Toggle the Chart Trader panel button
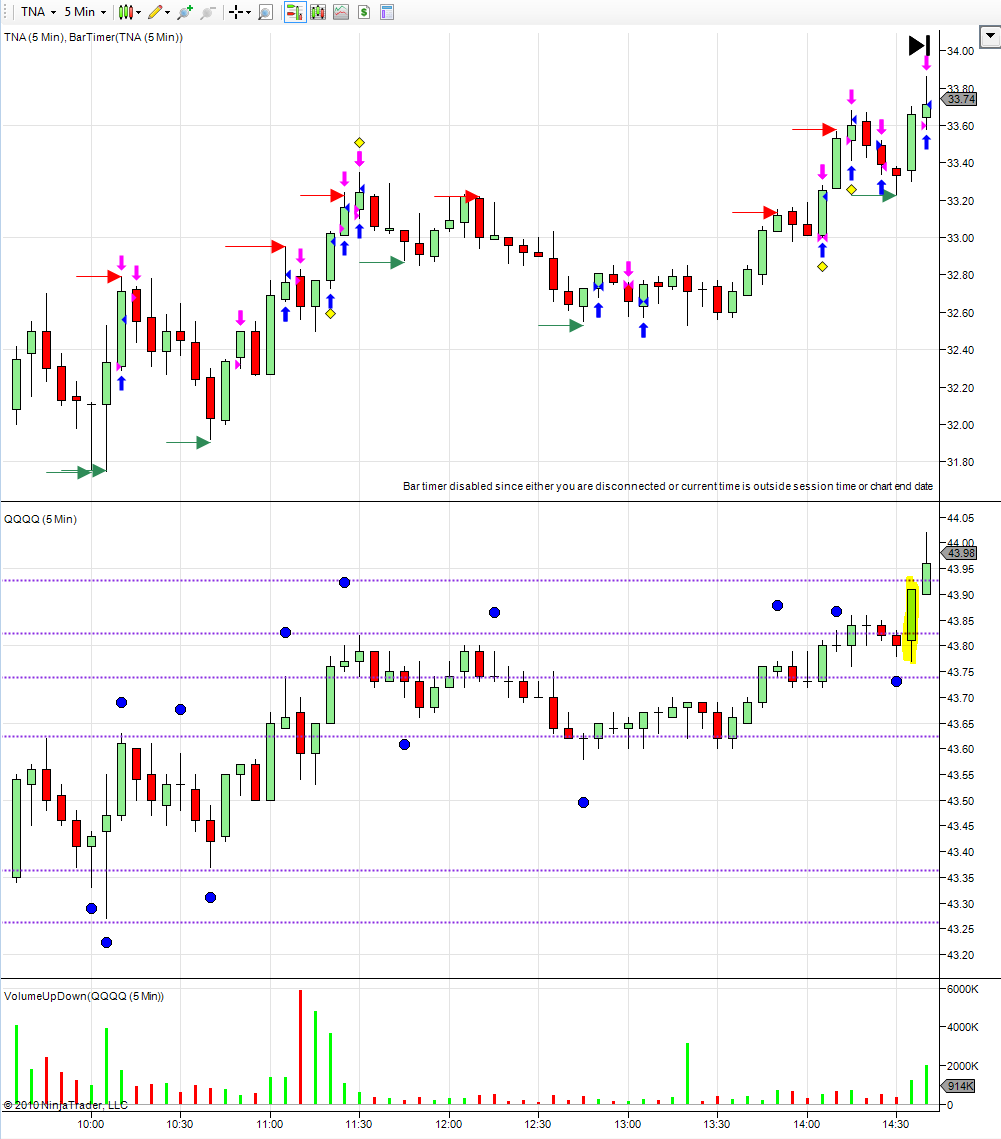1001x1139 pixels. pyautogui.click(x=294, y=12)
